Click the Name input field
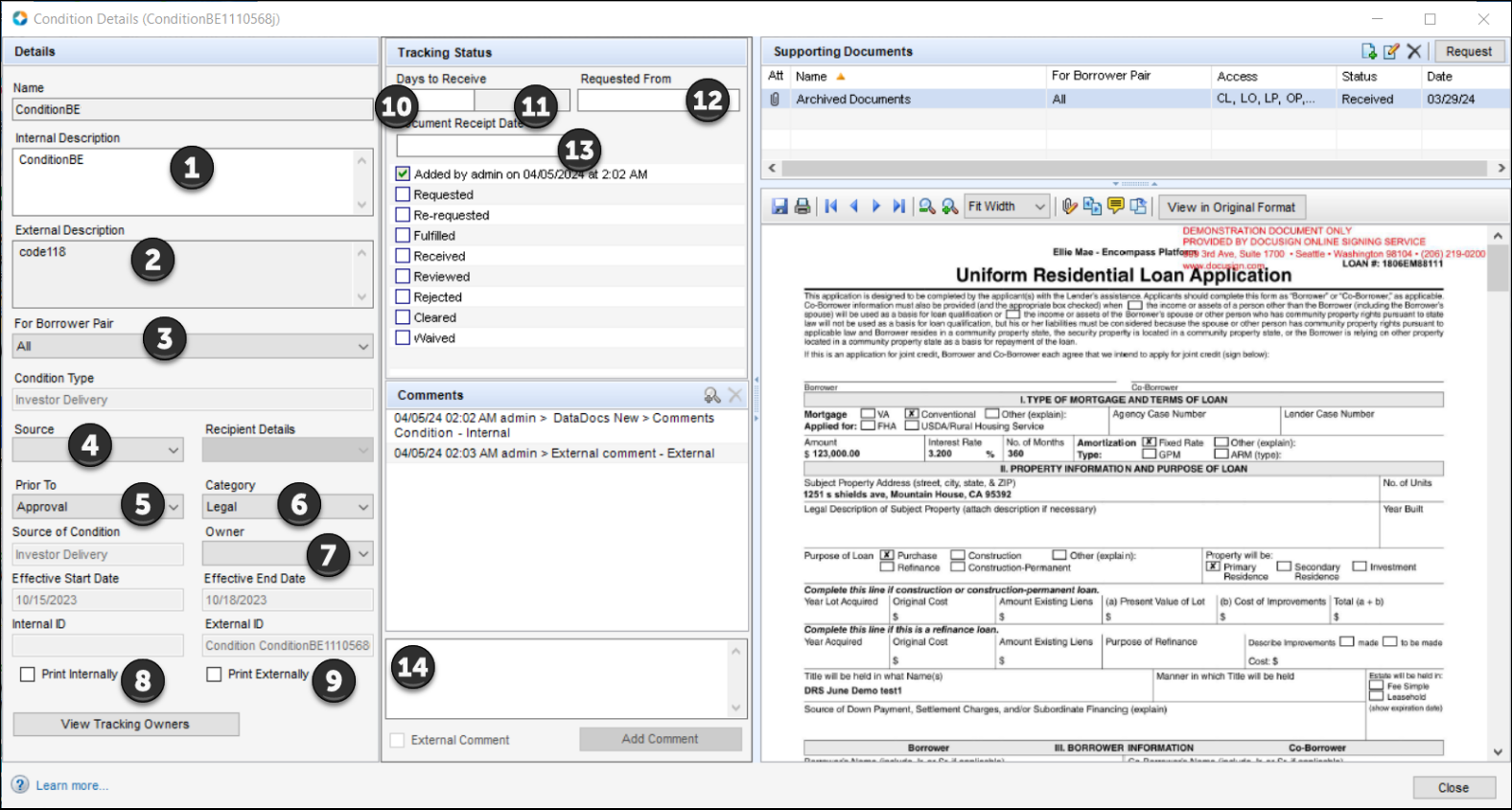The height and width of the screenshot is (810, 1512). pos(192,109)
